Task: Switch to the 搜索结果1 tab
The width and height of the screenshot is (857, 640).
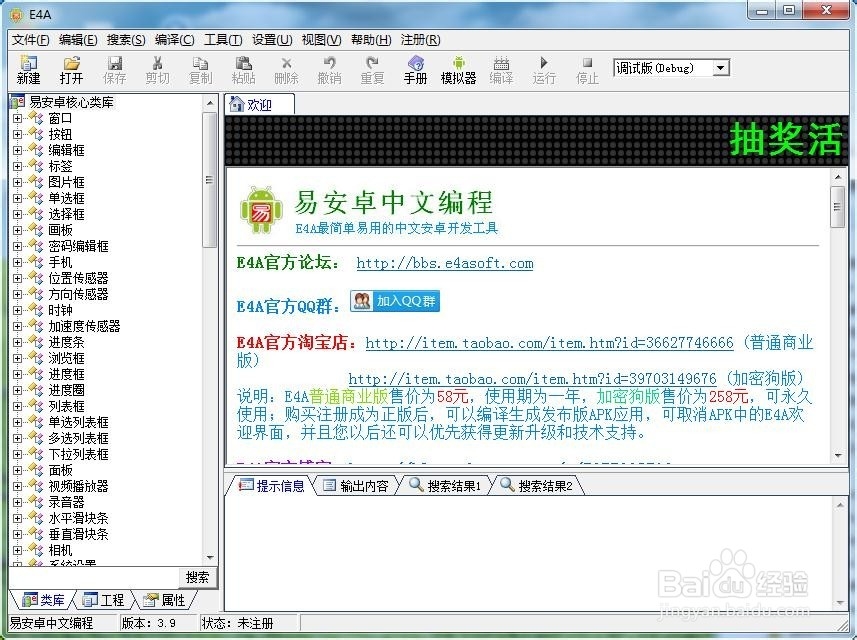Action: (x=445, y=485)
